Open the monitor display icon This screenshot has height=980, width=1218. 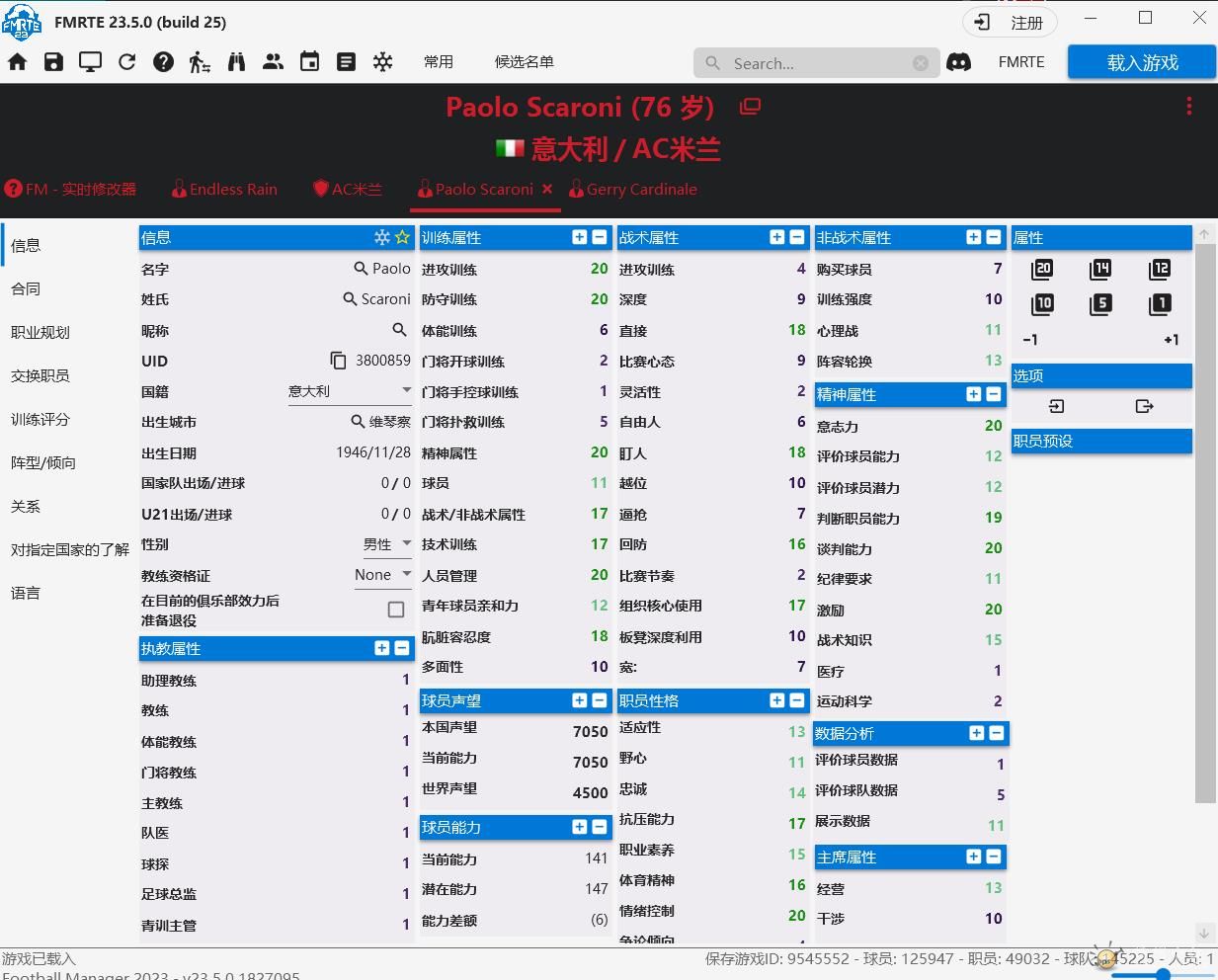pyautogui.click(x=91, y=62)
